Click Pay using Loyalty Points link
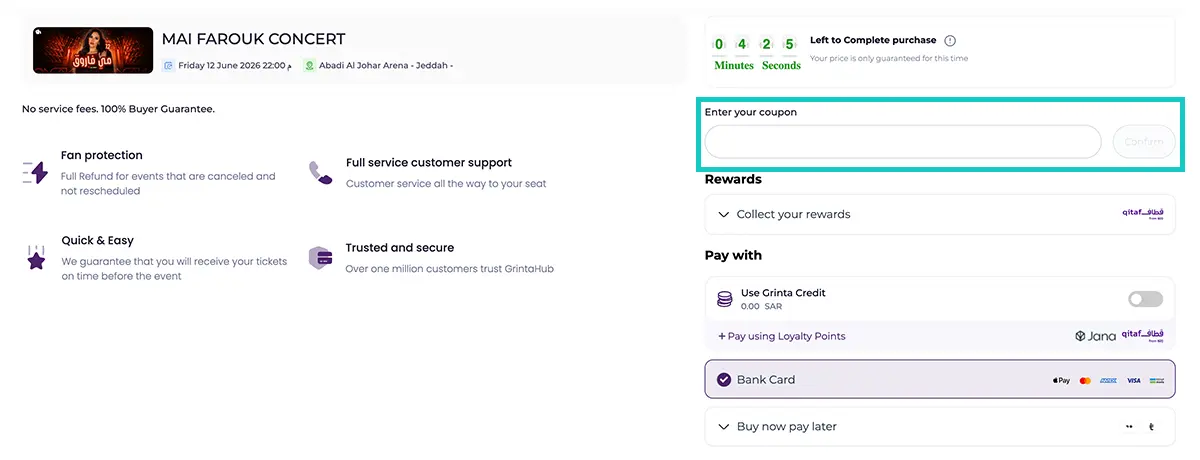 click(x=782, y=336)
